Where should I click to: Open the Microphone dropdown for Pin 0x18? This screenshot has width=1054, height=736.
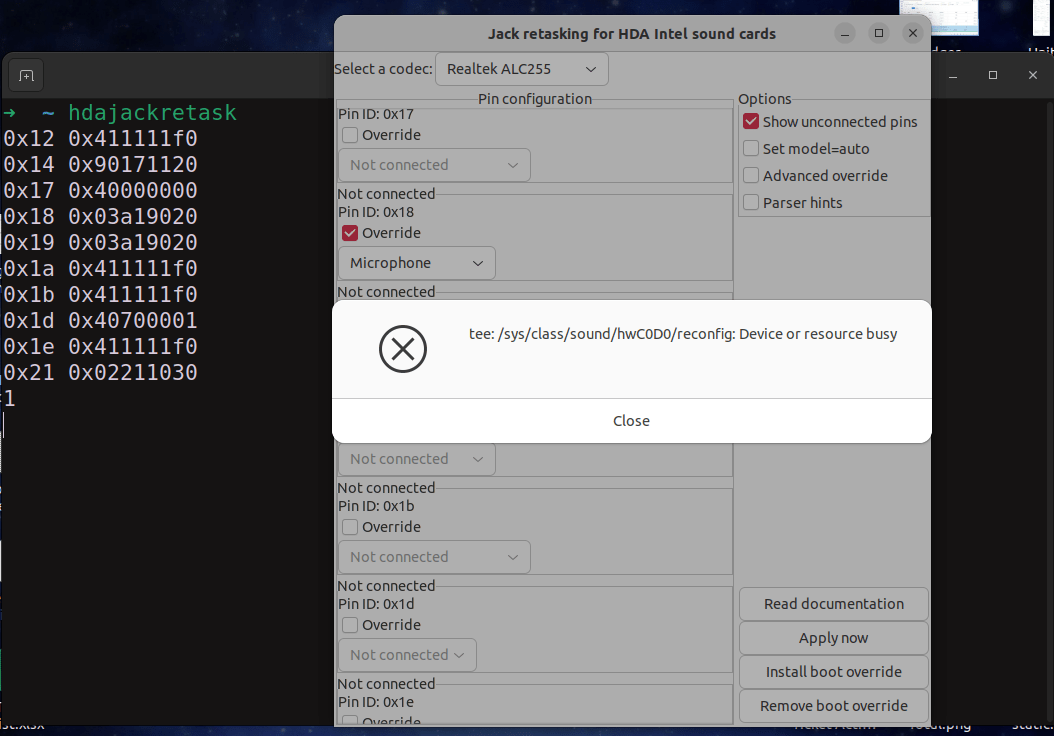click(416, 262)
